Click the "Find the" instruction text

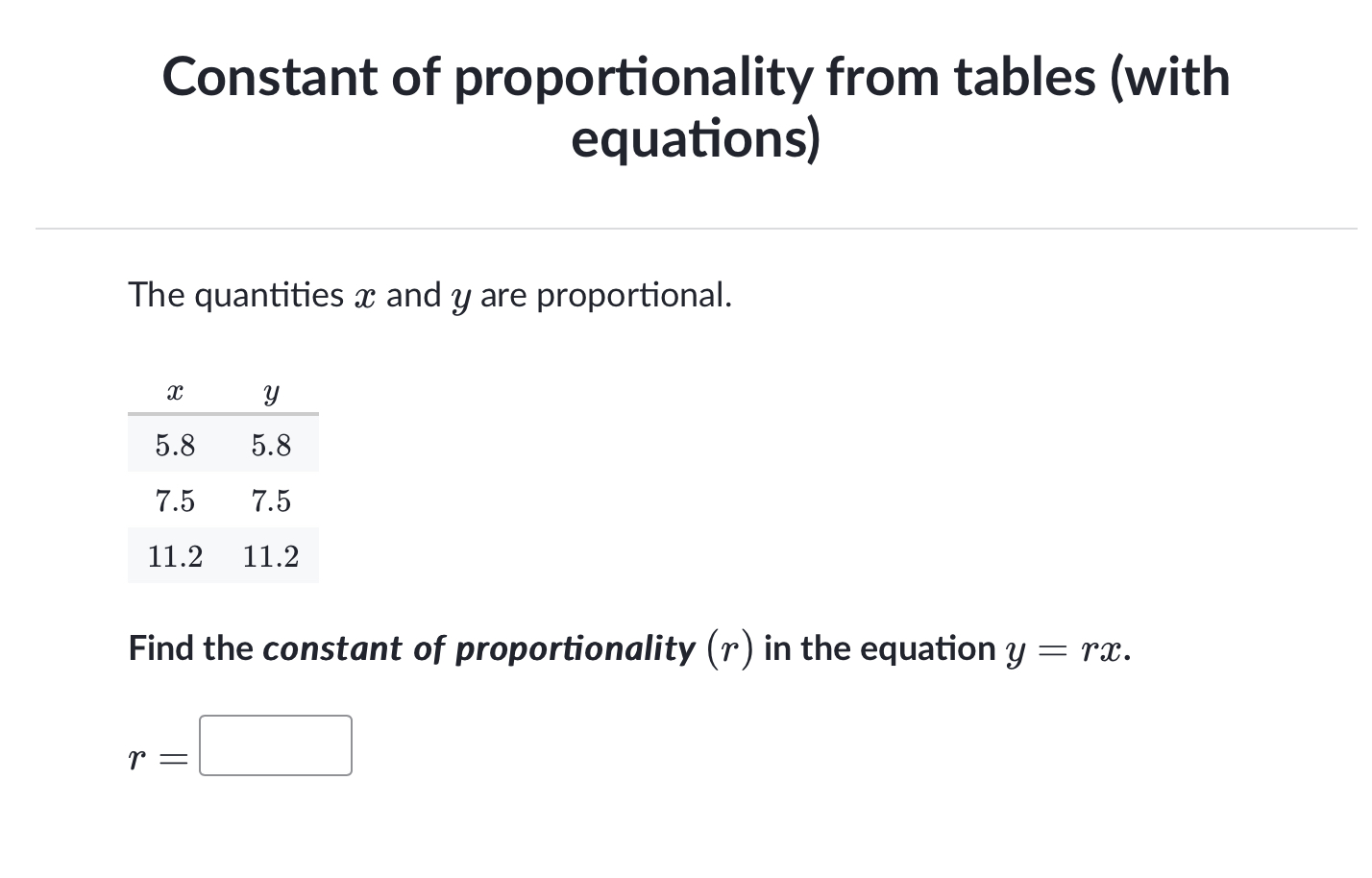(x=190, y=648)
